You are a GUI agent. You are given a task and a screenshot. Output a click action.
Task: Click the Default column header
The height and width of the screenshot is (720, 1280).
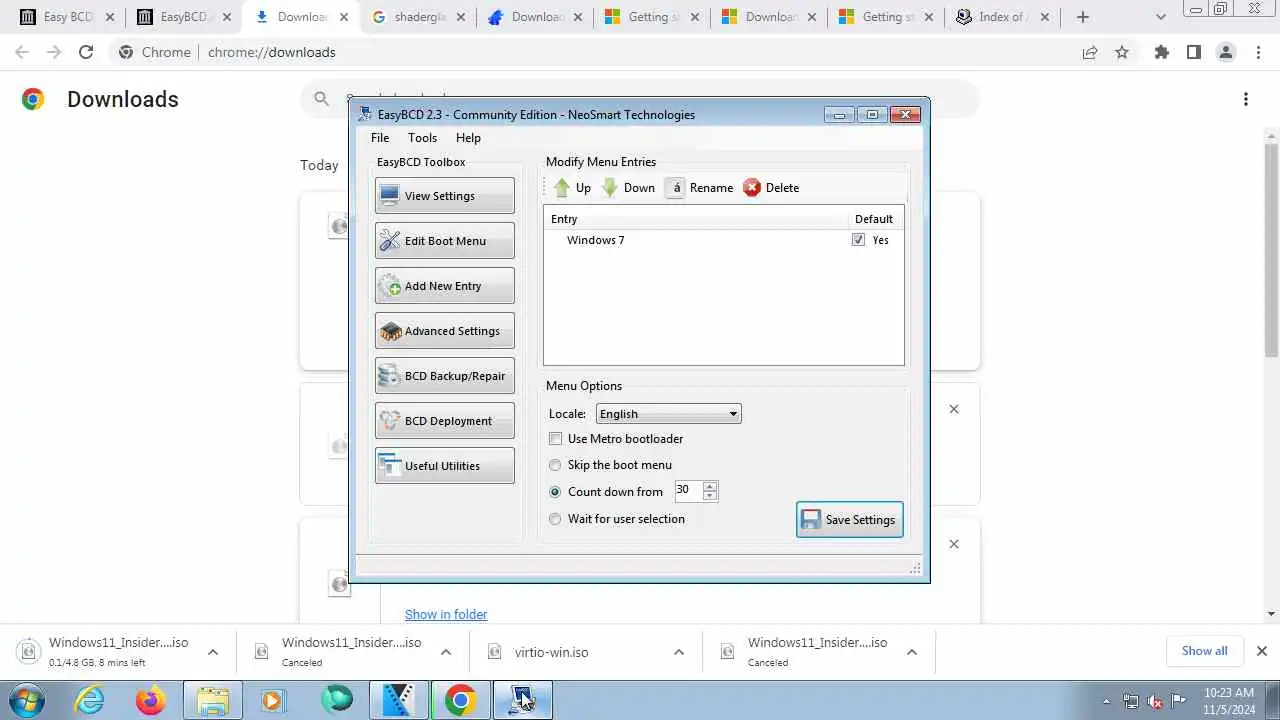point(874,219)
